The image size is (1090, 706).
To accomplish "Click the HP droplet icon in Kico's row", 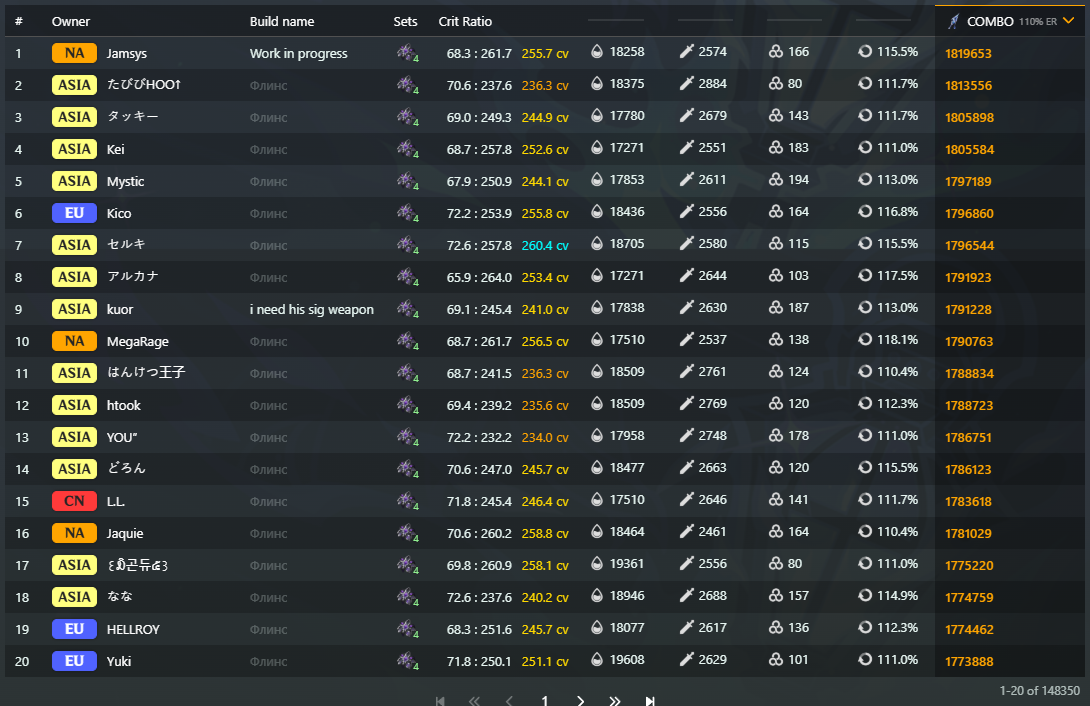I will [597, 213].
